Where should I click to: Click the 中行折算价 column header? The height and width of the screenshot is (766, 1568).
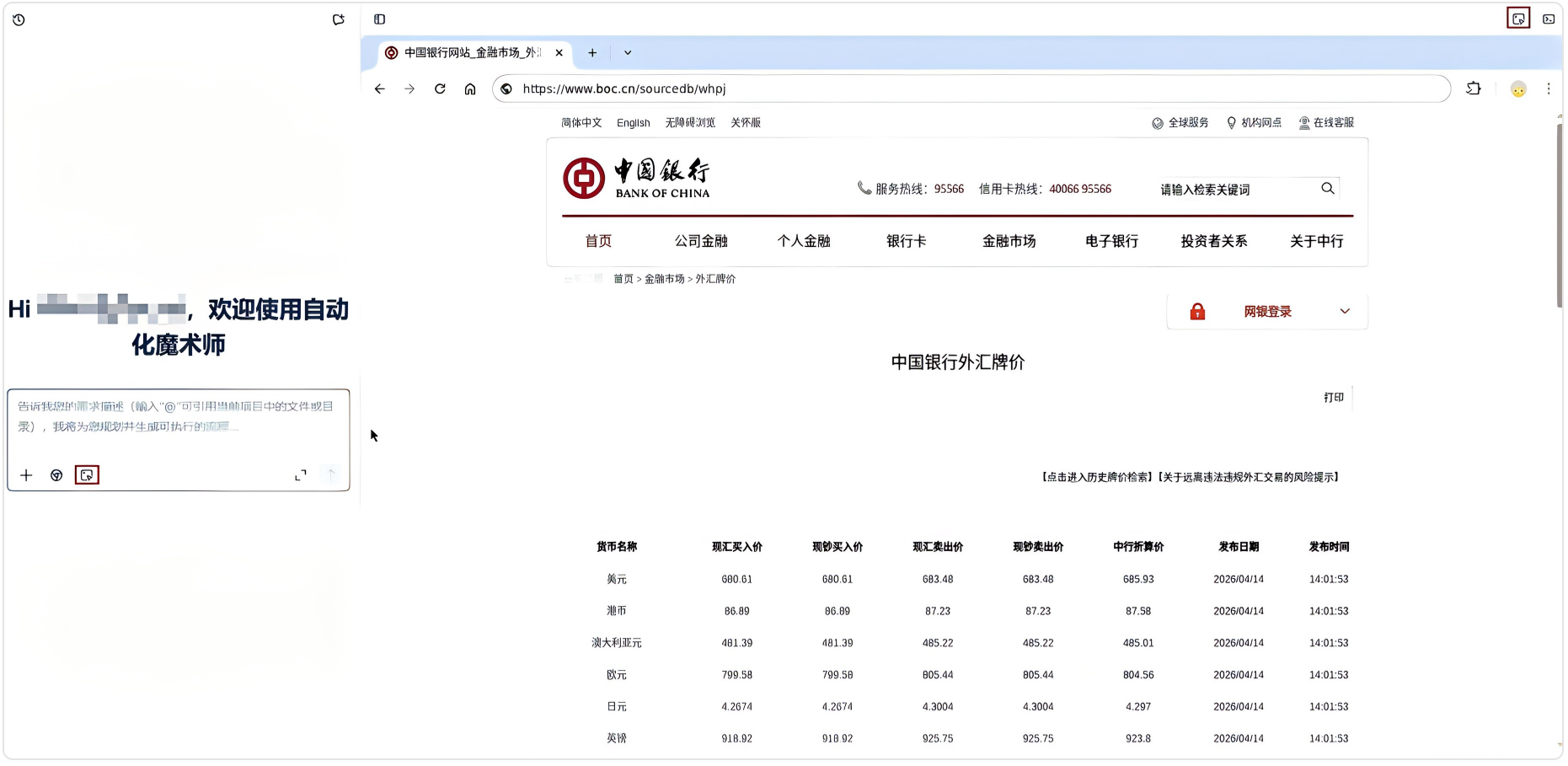point(1138,547)
